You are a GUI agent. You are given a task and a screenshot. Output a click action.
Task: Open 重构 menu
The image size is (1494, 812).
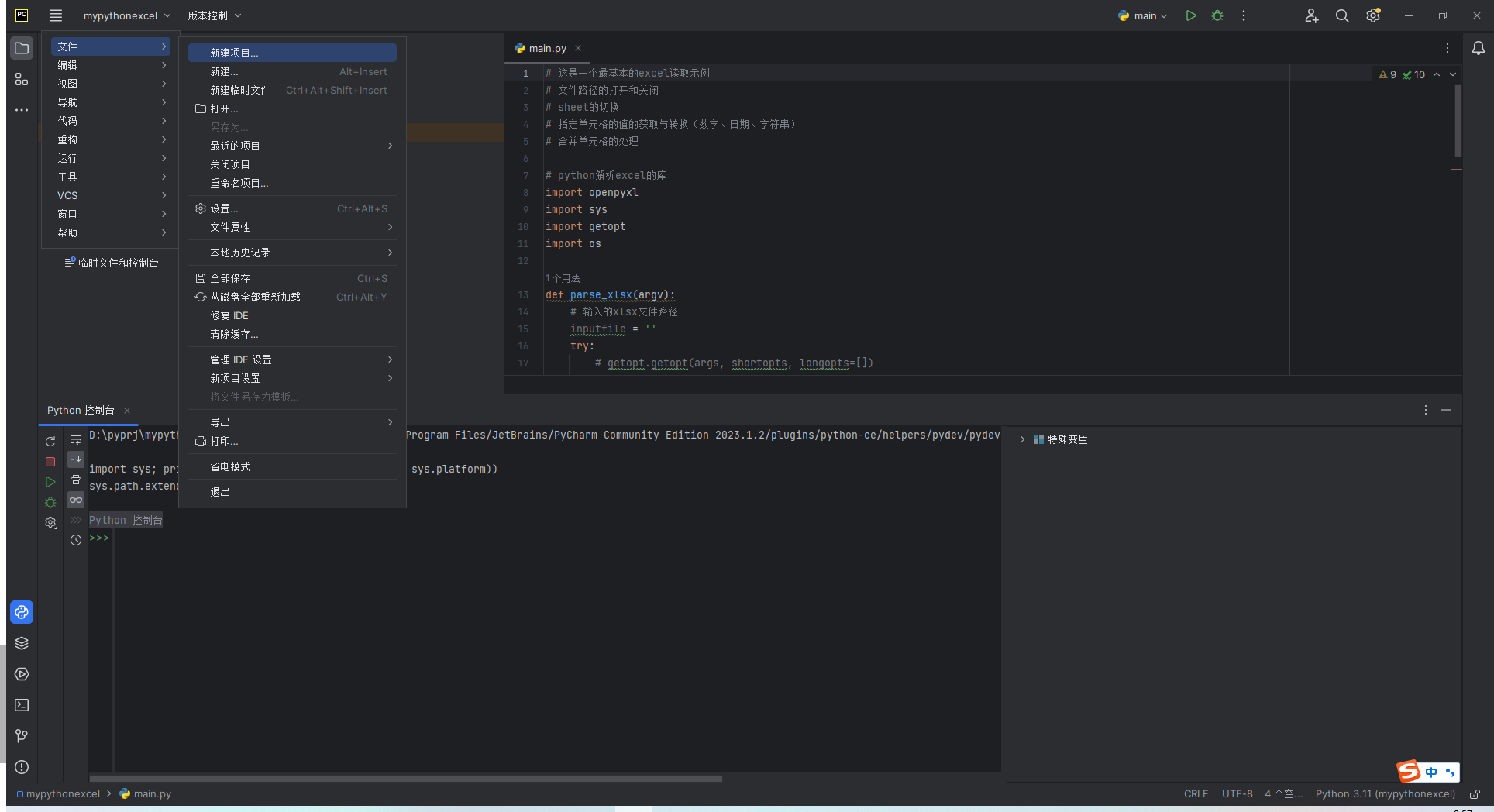111,139
